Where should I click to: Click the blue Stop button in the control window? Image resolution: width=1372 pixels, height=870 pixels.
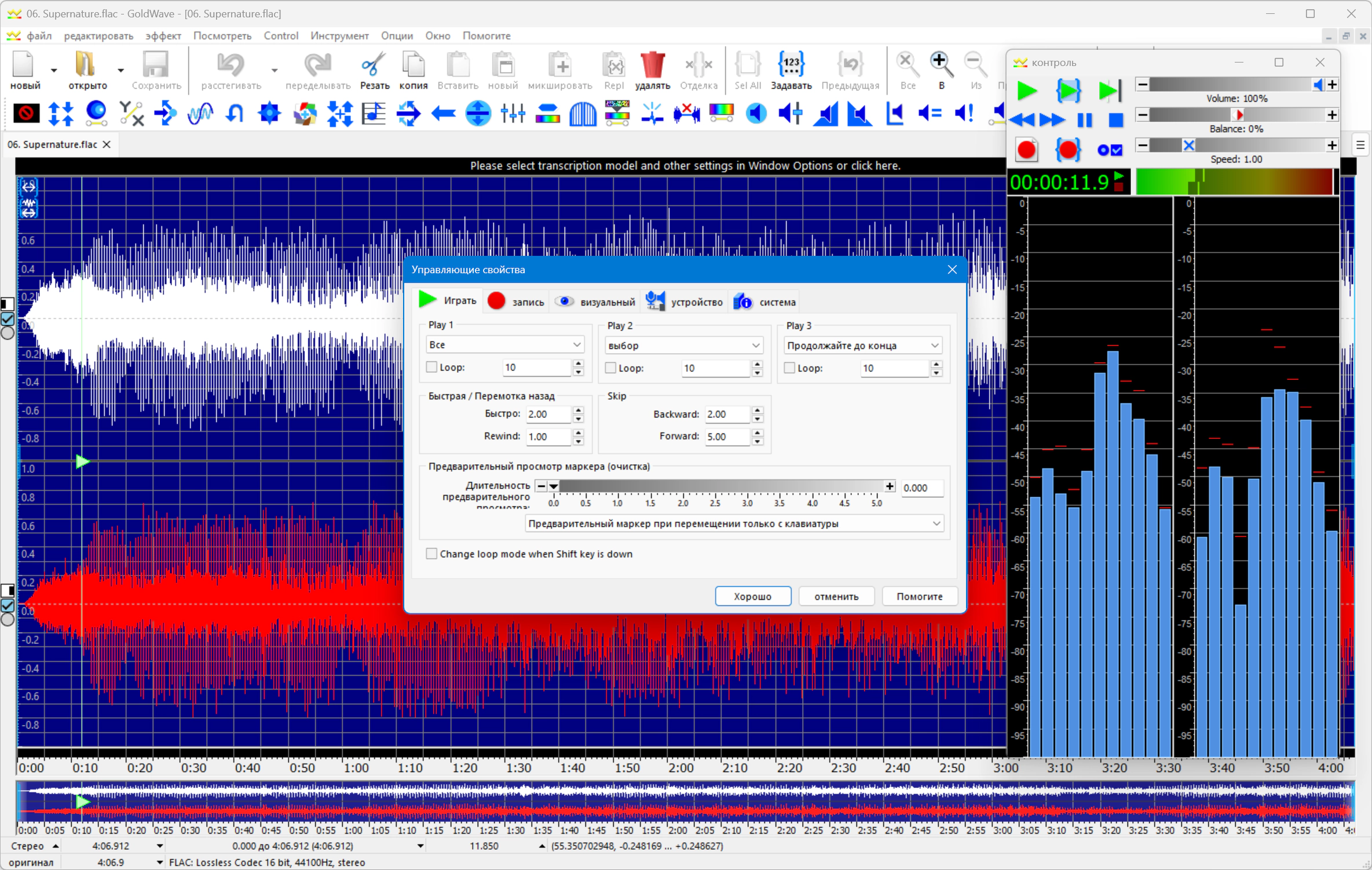[x=1115, y=120]
